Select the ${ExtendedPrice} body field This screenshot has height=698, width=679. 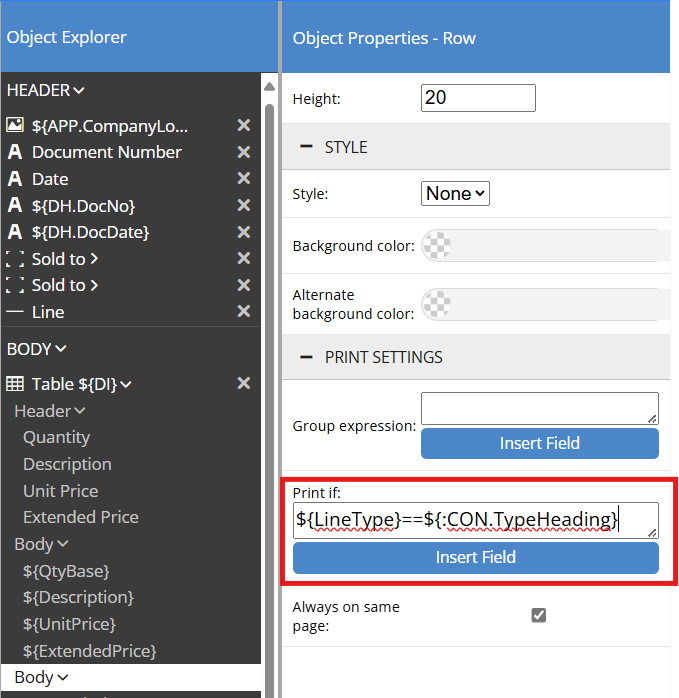tap(90, 651)
